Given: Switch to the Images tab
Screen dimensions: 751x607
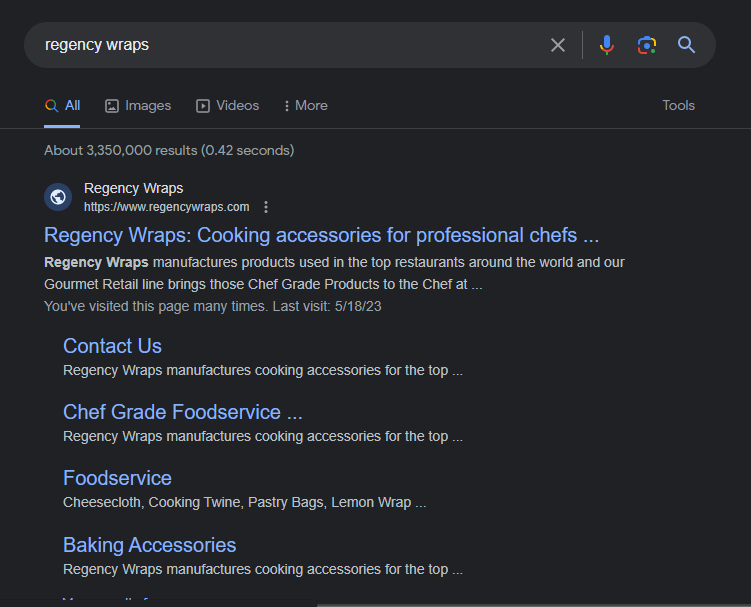Looking at the screenshot, I should tap(138, 105).
